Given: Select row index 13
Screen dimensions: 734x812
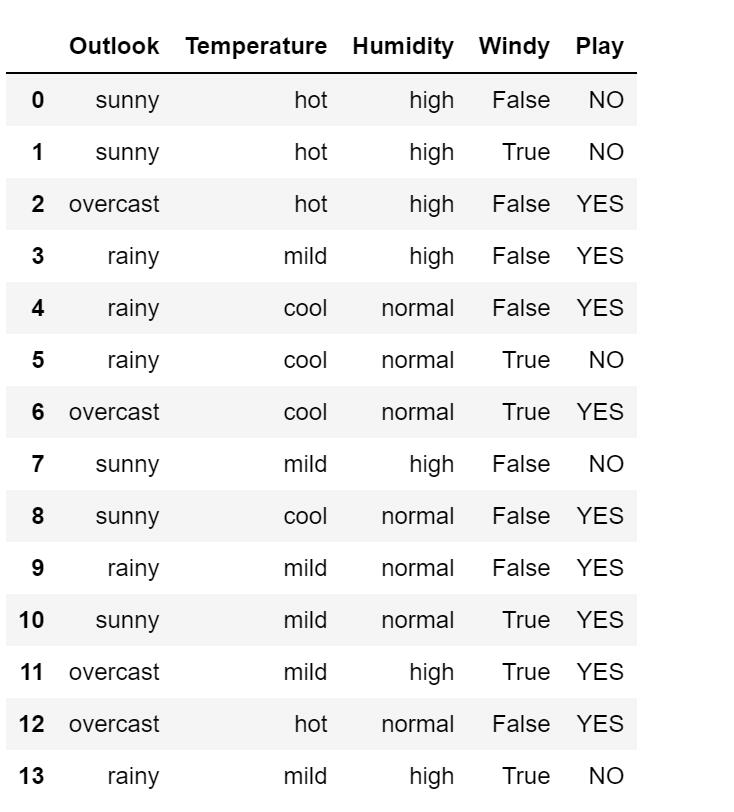Looking at the screenshot, I should [x=32, y=776].
